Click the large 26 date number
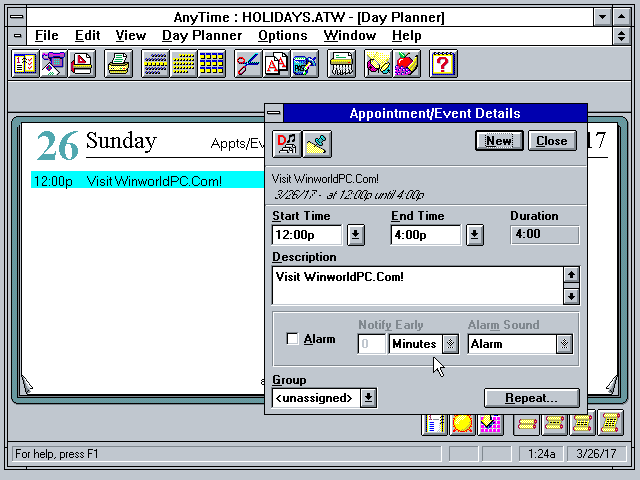 coord(57,146)
